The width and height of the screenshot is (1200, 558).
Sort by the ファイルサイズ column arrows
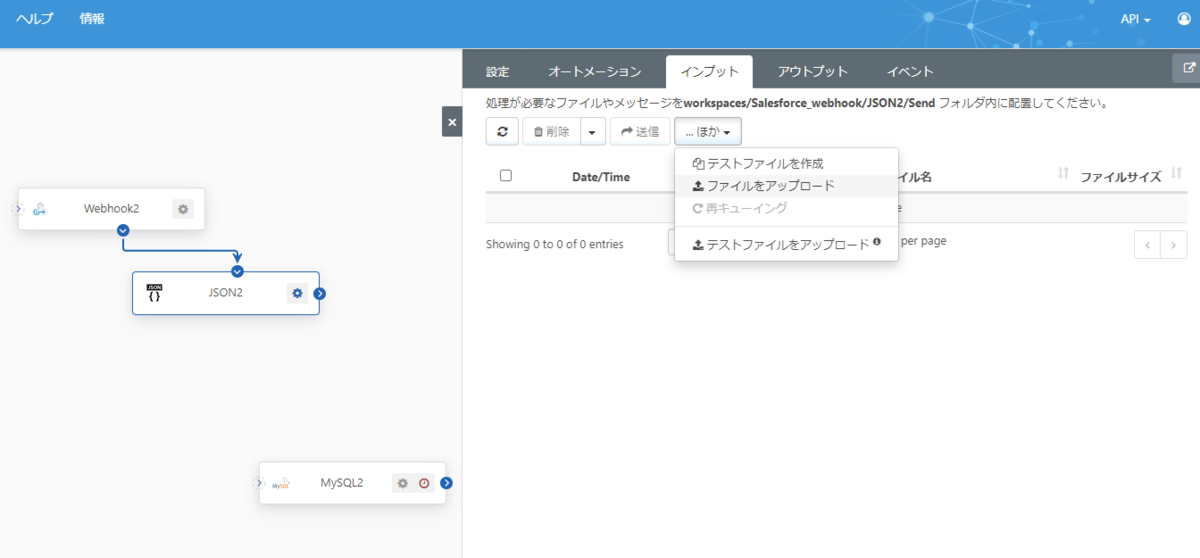click(1176, 174)
